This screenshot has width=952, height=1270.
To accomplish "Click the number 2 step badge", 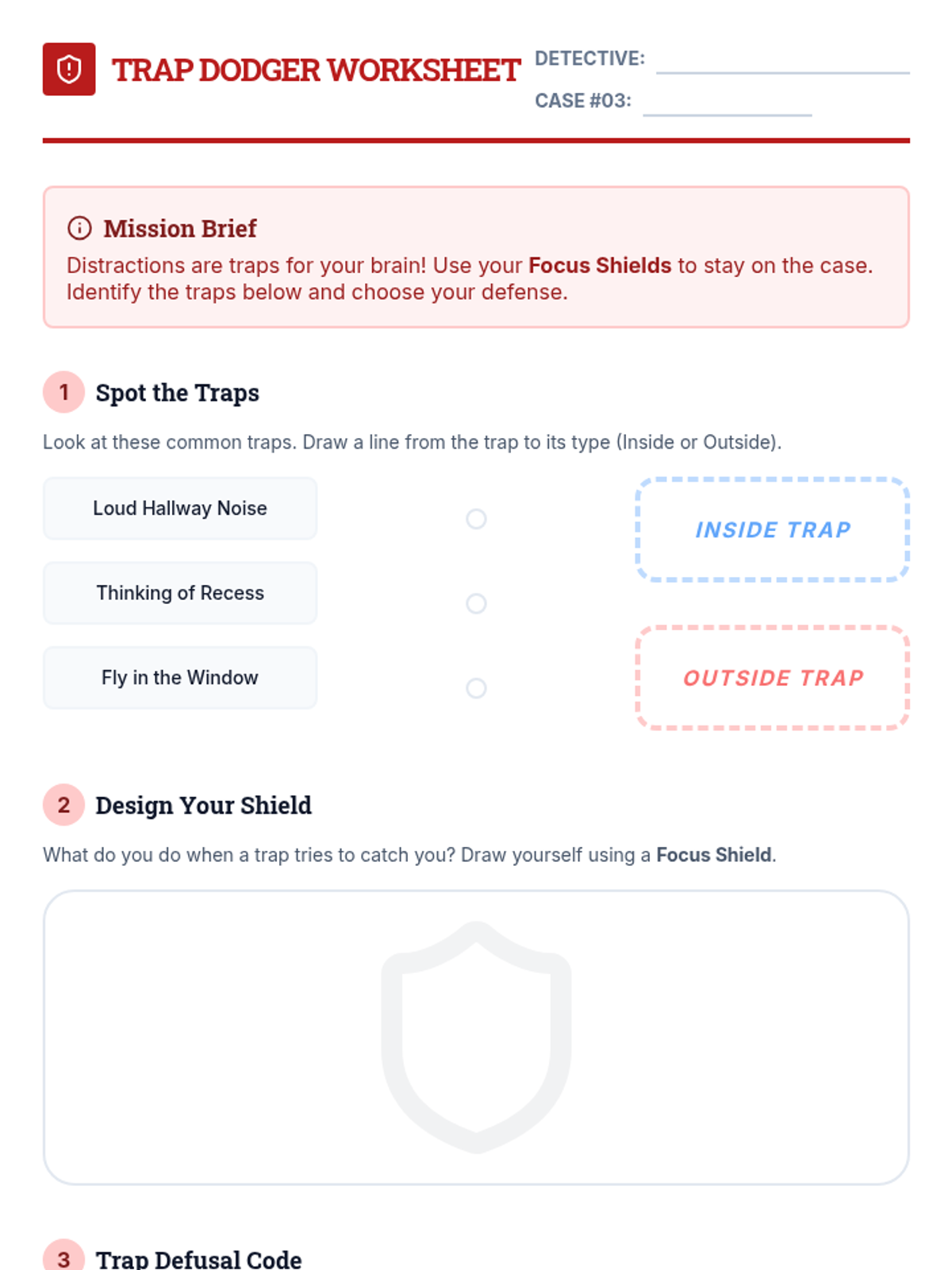I will pos(63,805).
